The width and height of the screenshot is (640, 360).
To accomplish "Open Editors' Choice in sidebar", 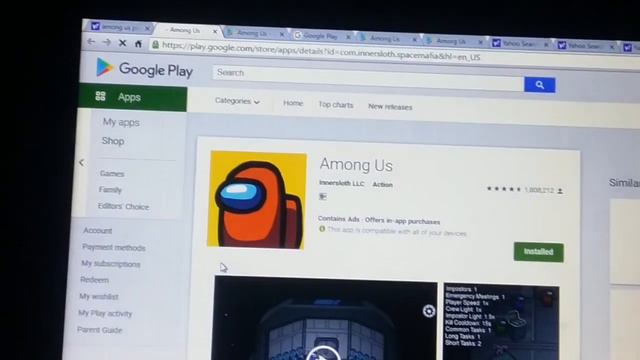I will click(x=123, y=207).
